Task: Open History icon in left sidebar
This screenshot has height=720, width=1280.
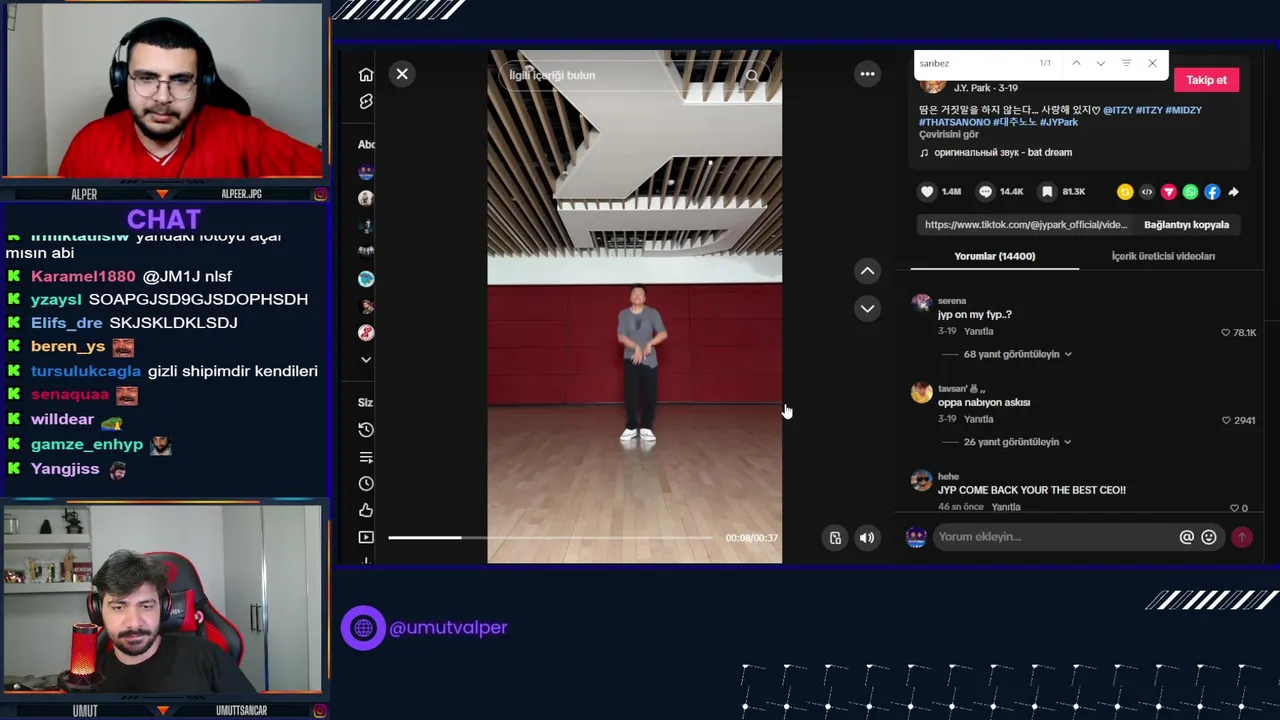Action: [x=366, y=430]
